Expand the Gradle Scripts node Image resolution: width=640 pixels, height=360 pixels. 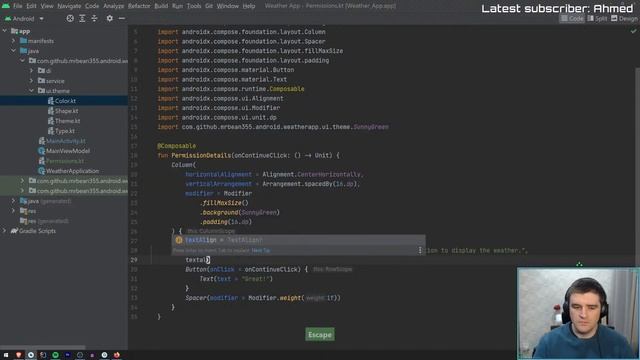point(5,231)
